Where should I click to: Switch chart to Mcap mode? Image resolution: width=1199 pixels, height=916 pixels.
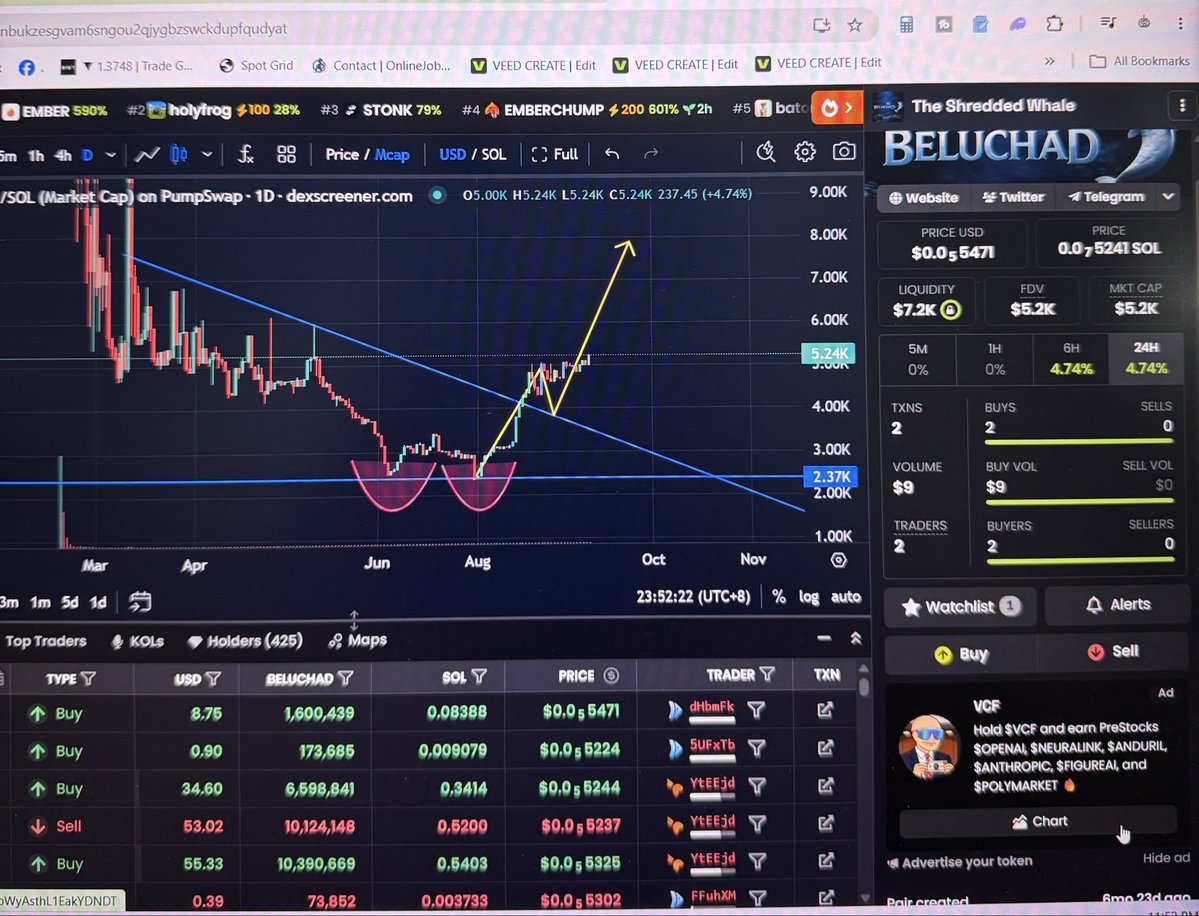click(392, 154)
